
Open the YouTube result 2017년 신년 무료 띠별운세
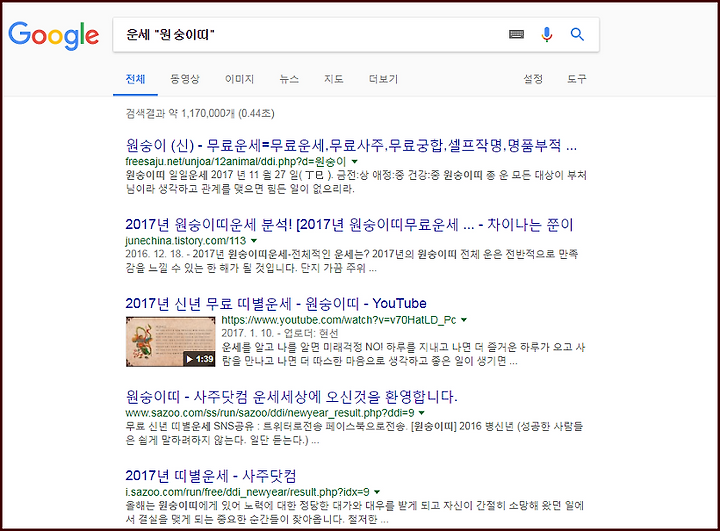[276, 304]
